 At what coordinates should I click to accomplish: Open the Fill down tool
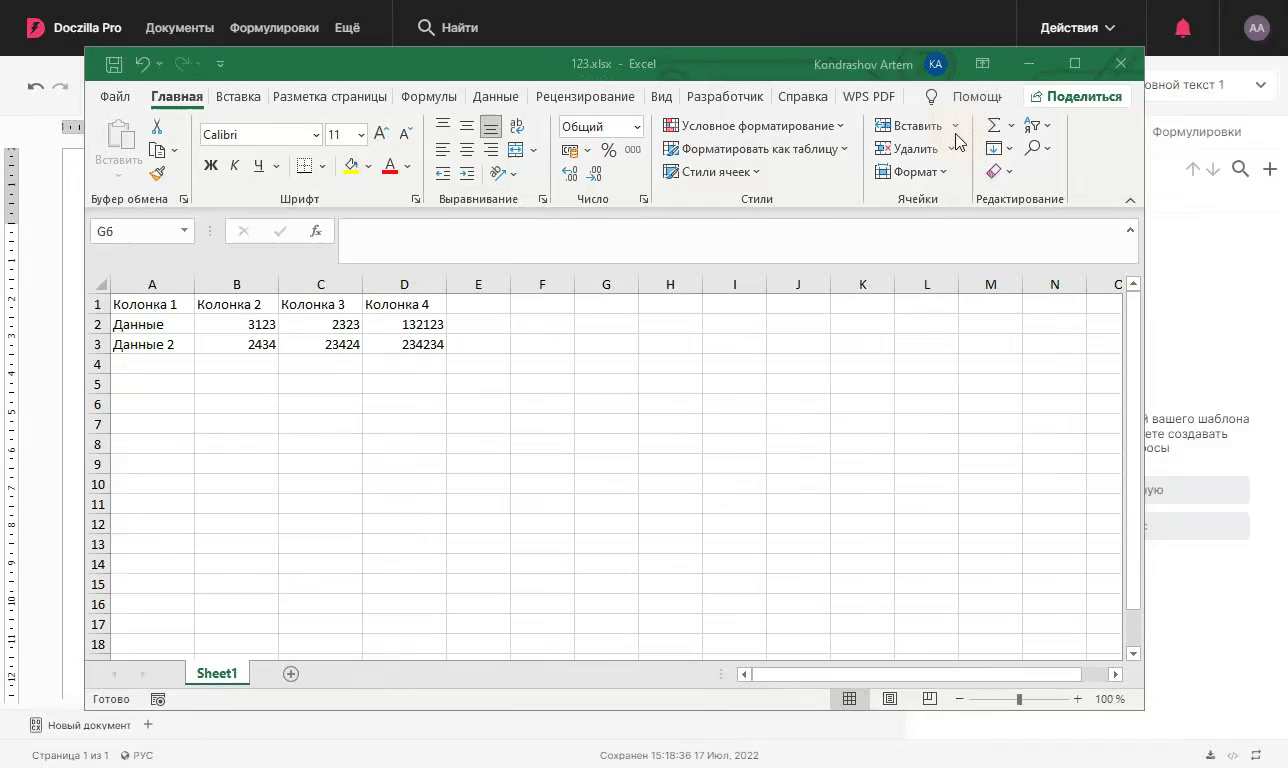994,148
